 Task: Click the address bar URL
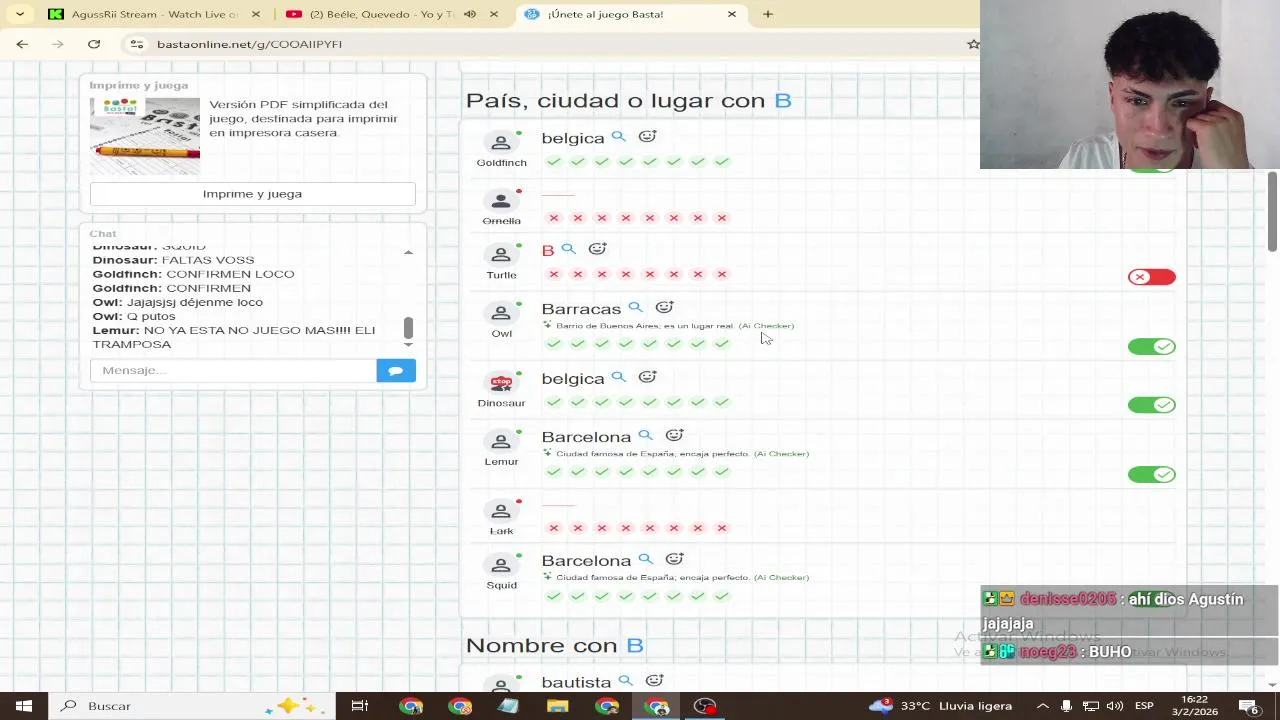250,44
